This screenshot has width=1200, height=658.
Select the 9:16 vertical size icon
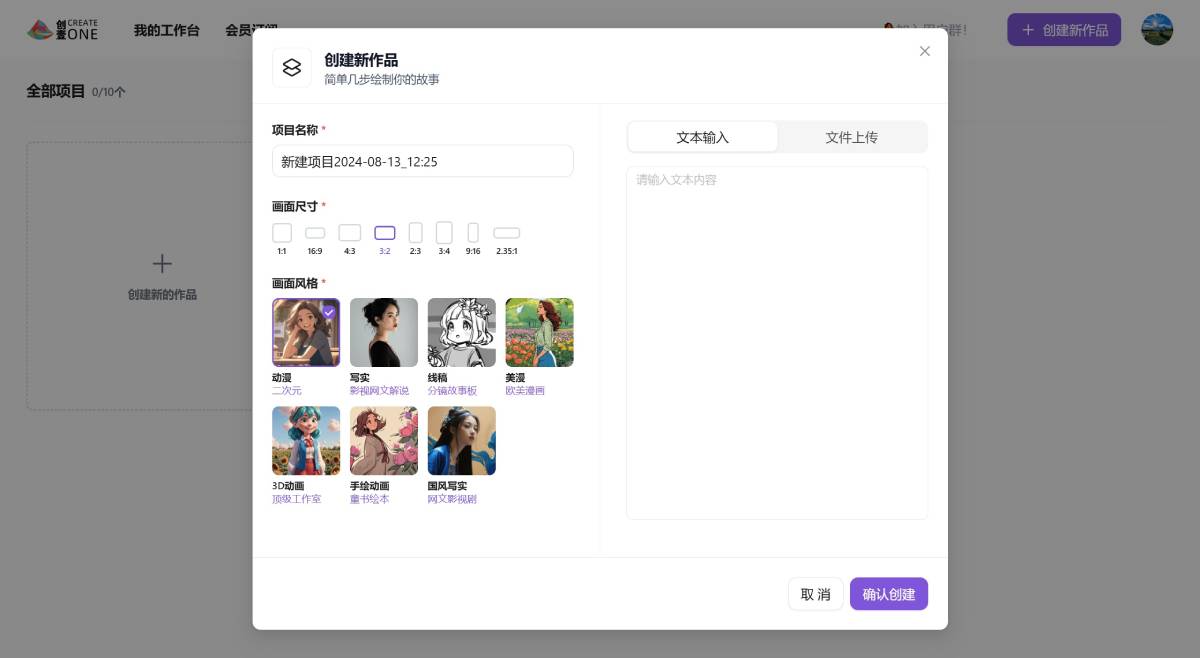click(x=473, y=233)
